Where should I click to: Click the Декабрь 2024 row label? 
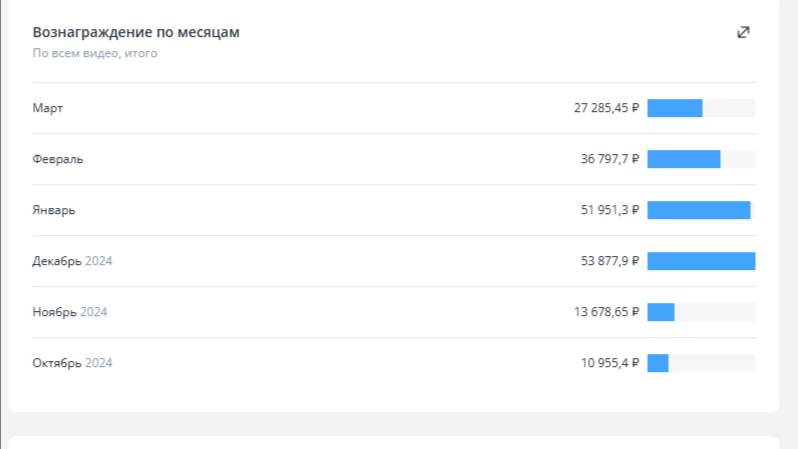pos(72,261)
